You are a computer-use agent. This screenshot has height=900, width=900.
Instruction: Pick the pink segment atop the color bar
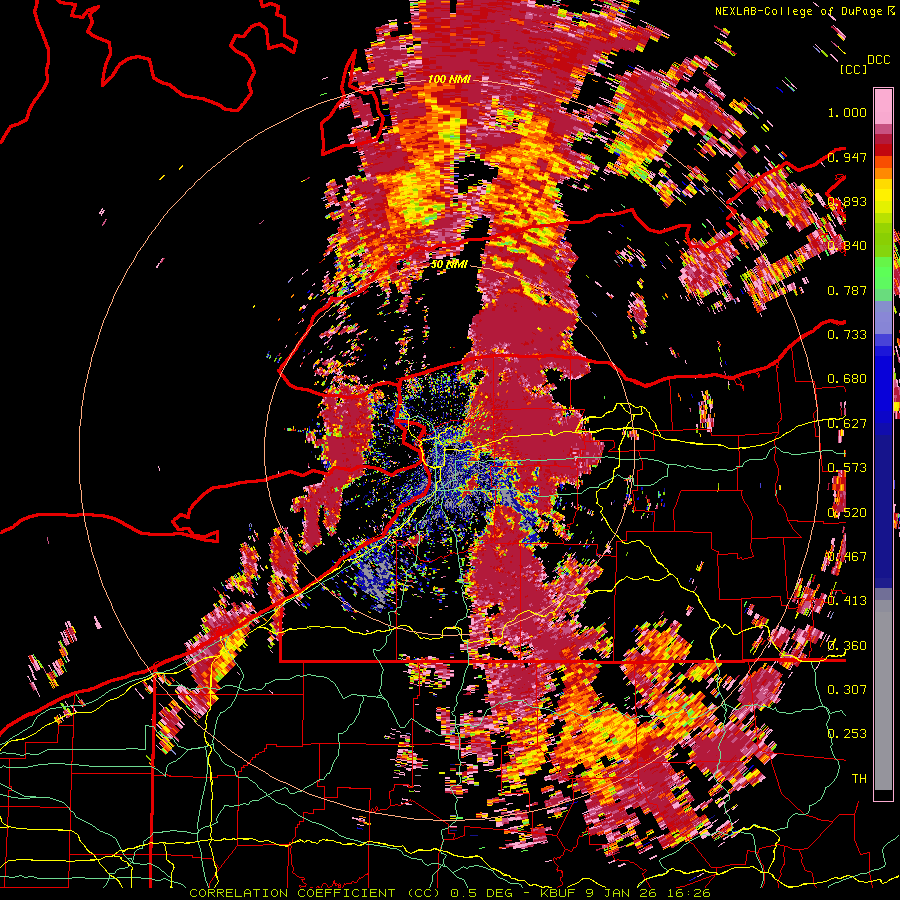click(x=883, y=107)
